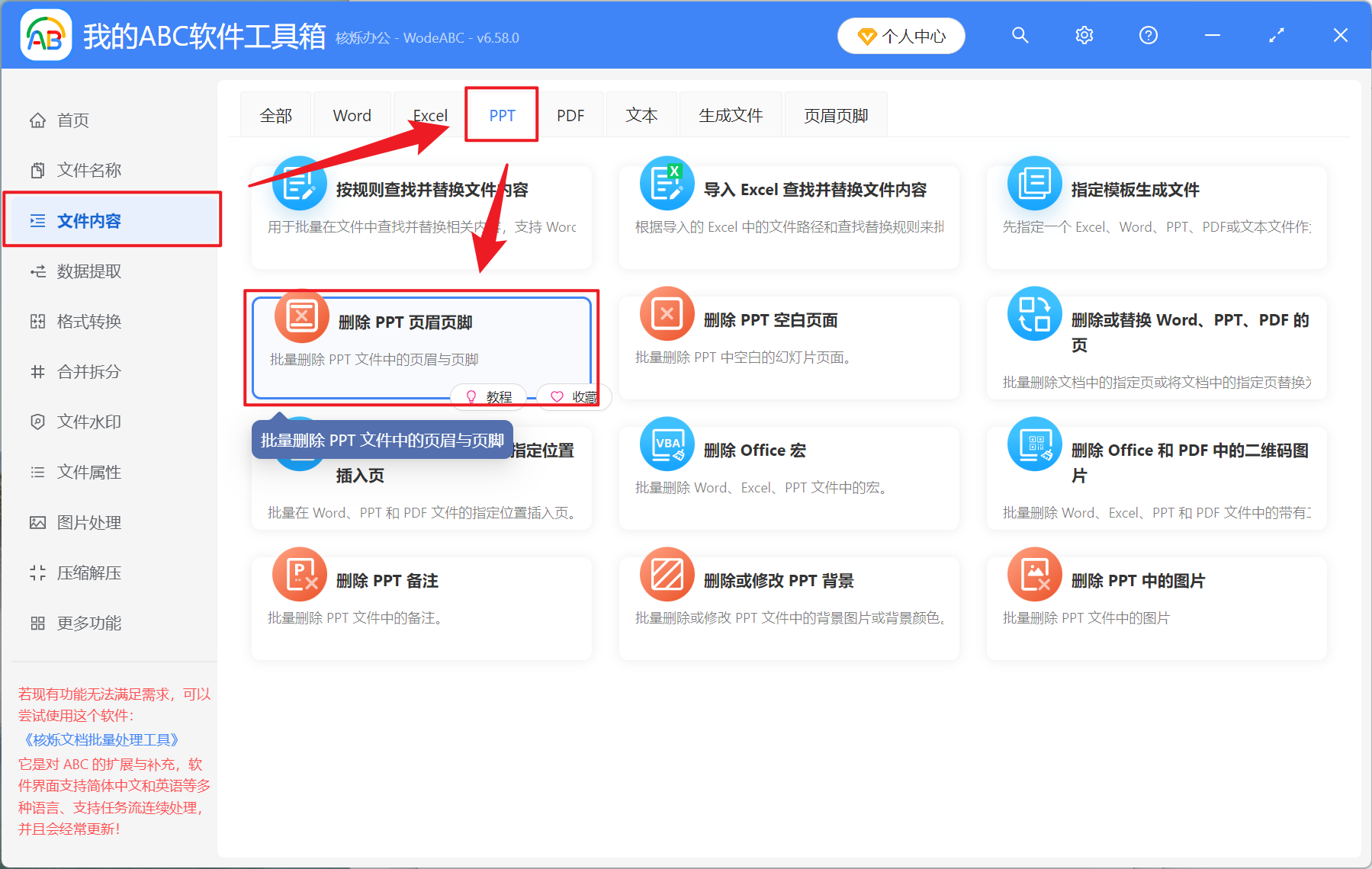Image resolution: width=1372 pixels, height=869 pixels.
Task: Favorite the feature with 收藏 button
Action: click(574, 397)
